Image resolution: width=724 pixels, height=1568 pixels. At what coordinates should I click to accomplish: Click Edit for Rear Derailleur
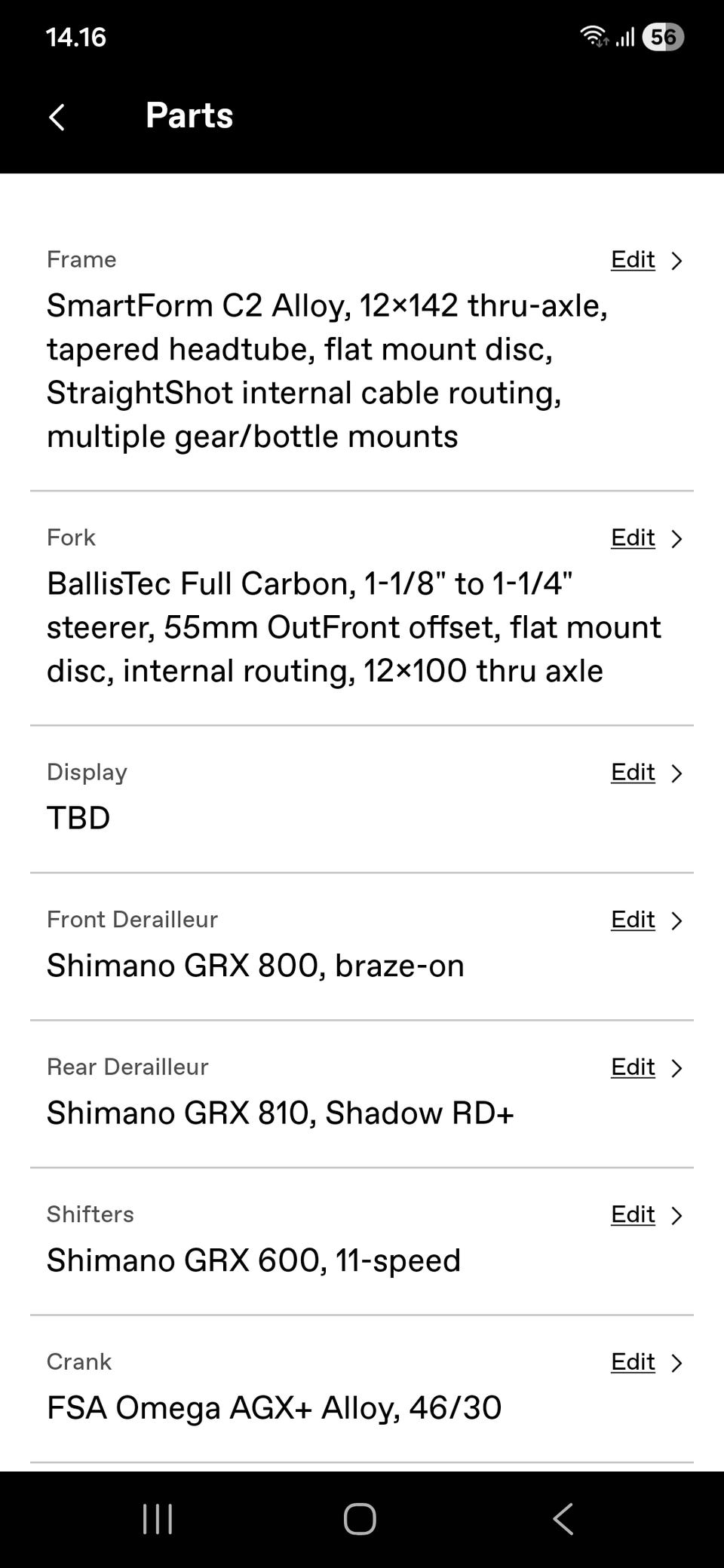(633, 1067)
